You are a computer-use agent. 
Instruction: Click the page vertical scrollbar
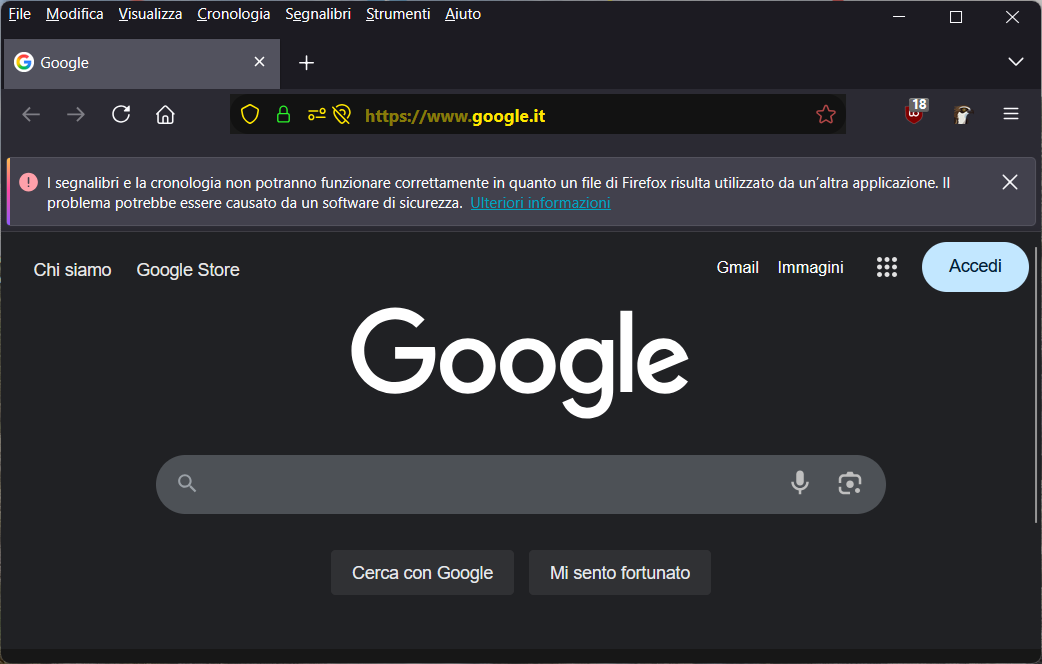pos(1035,386)
